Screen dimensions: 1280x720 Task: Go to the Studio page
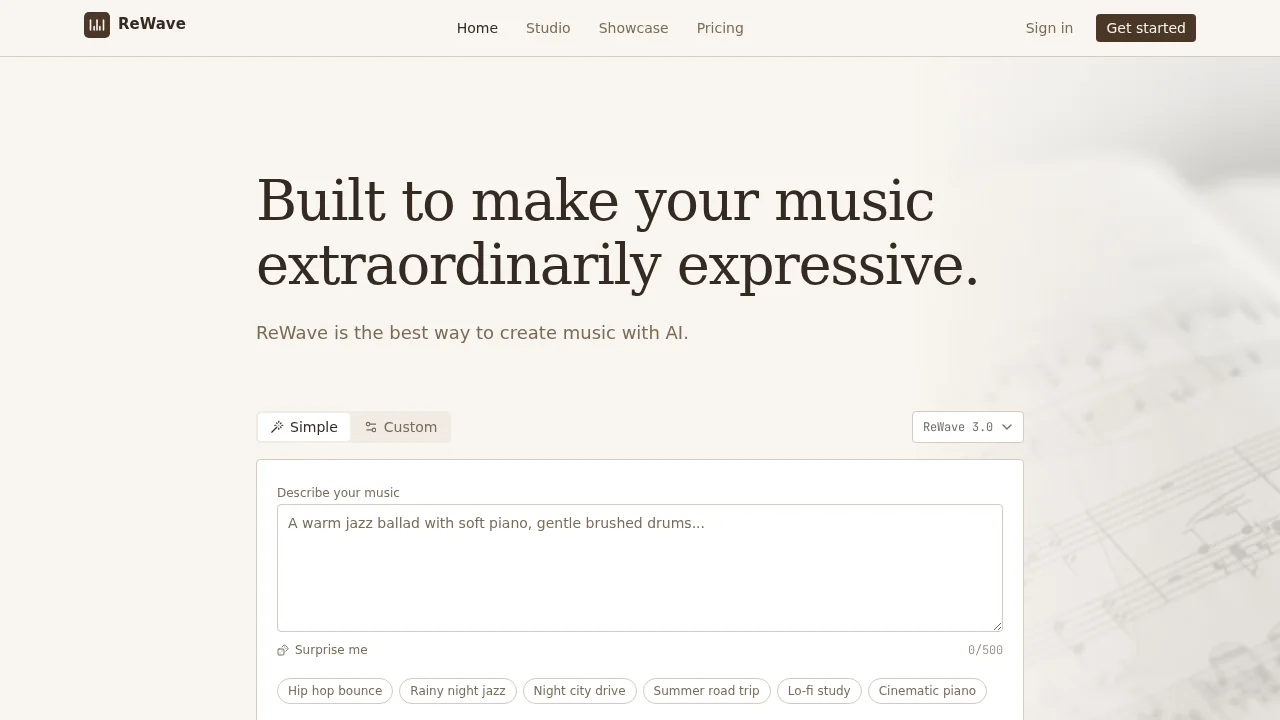click(x=548, y=28)
